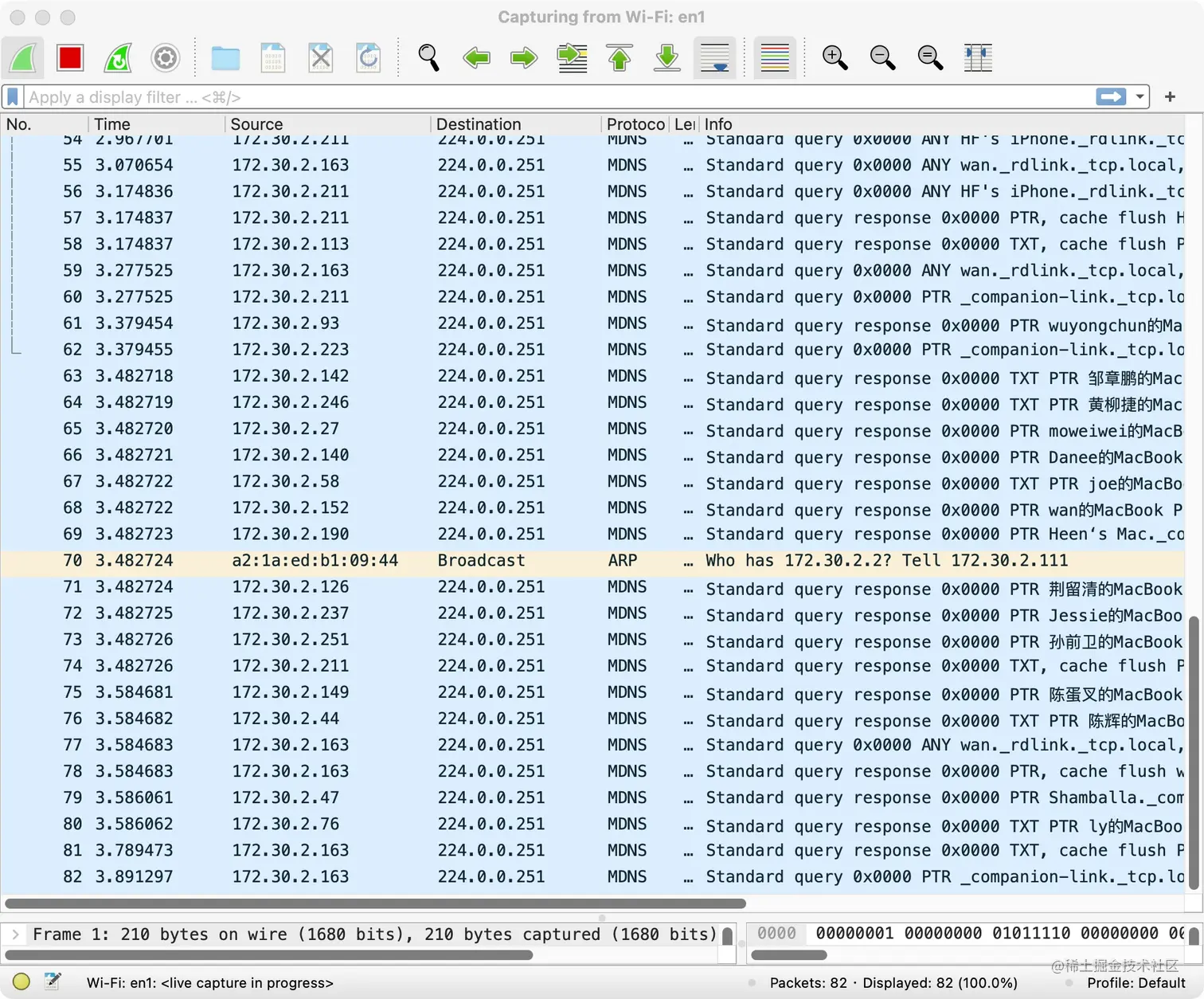The width and height of the screenshot is (1204, 999).
Task: Sort packets by the Source column
Action: click(x=328, y=124)
